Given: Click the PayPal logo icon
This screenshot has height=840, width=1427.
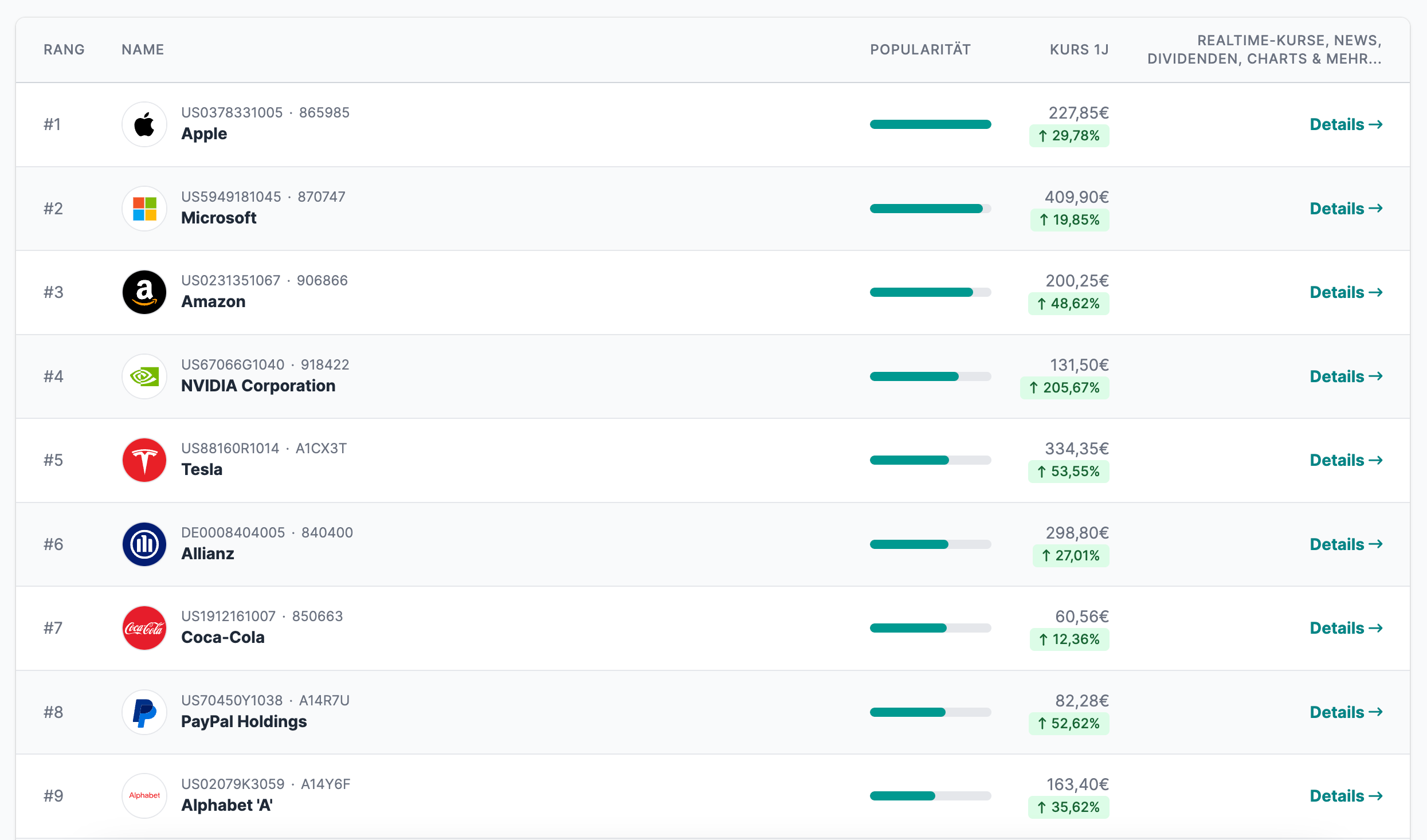Looking at the screenshot, I should point(144,712).
